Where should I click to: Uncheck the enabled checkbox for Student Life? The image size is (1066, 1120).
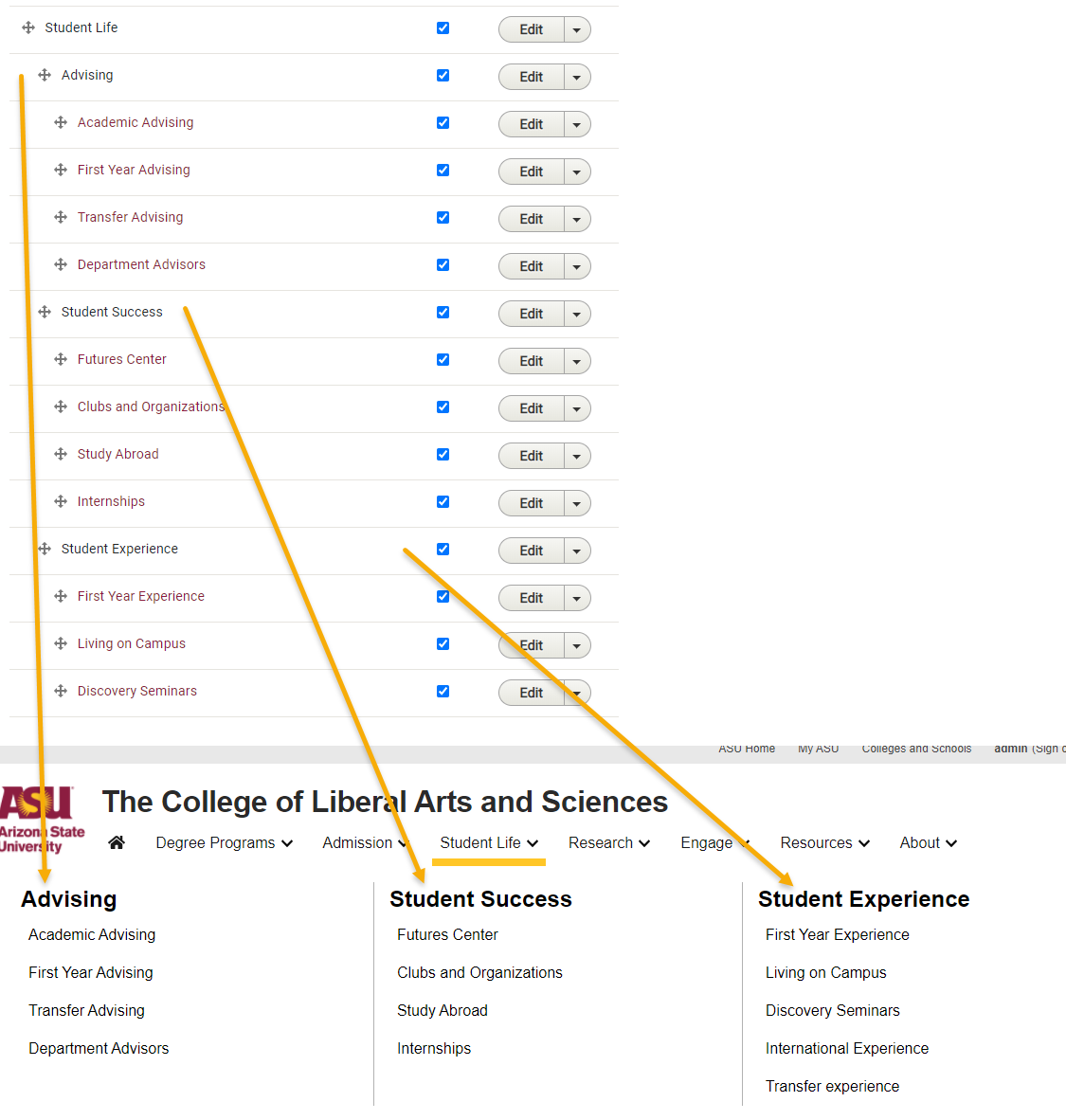click(x=443, y=27)
